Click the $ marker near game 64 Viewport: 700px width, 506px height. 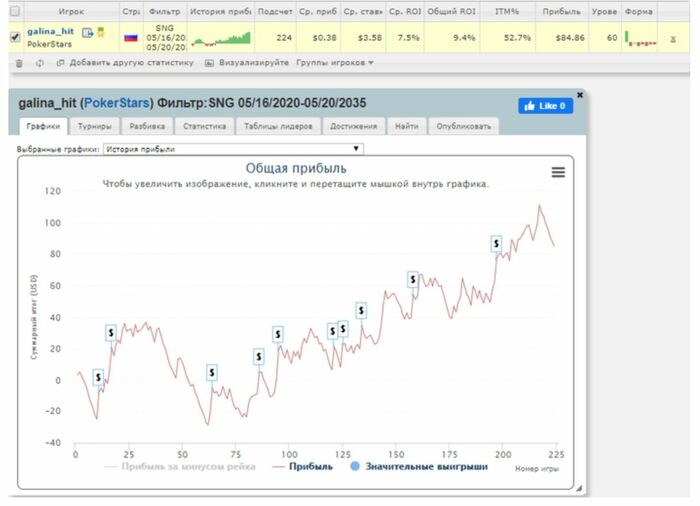212,372
